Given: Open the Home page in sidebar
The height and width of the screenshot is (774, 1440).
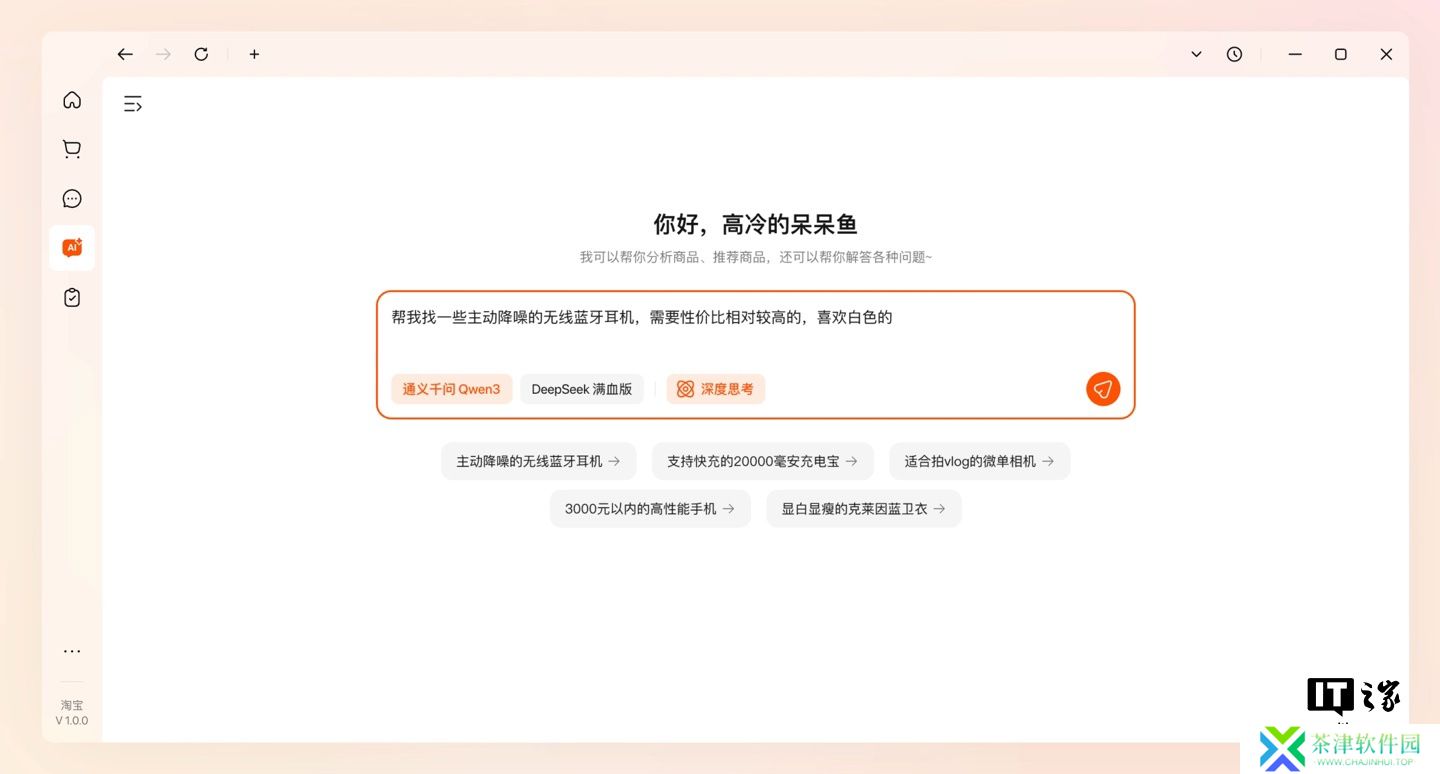Looking at the screenshot, I should click(x=72, y=100).
